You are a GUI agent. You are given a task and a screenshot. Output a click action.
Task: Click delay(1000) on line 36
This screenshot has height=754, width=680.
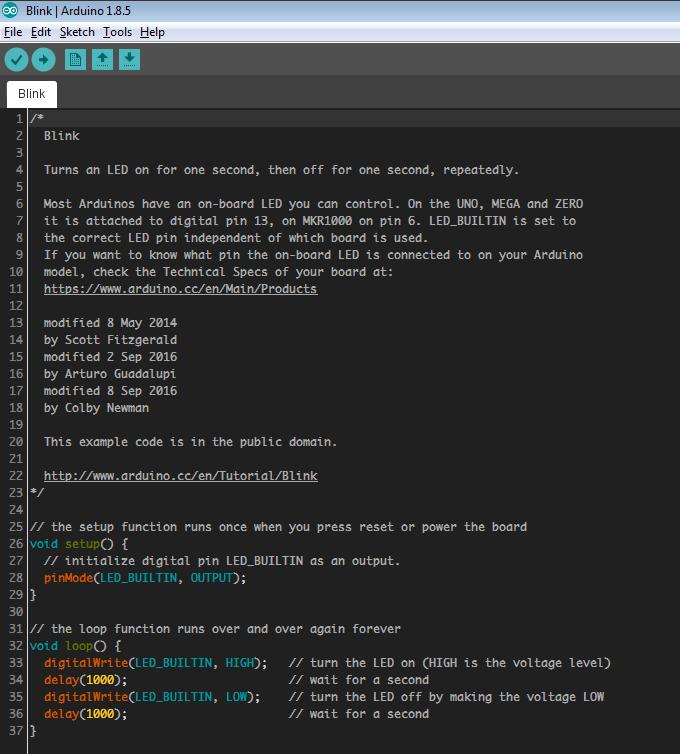[86, 714]
